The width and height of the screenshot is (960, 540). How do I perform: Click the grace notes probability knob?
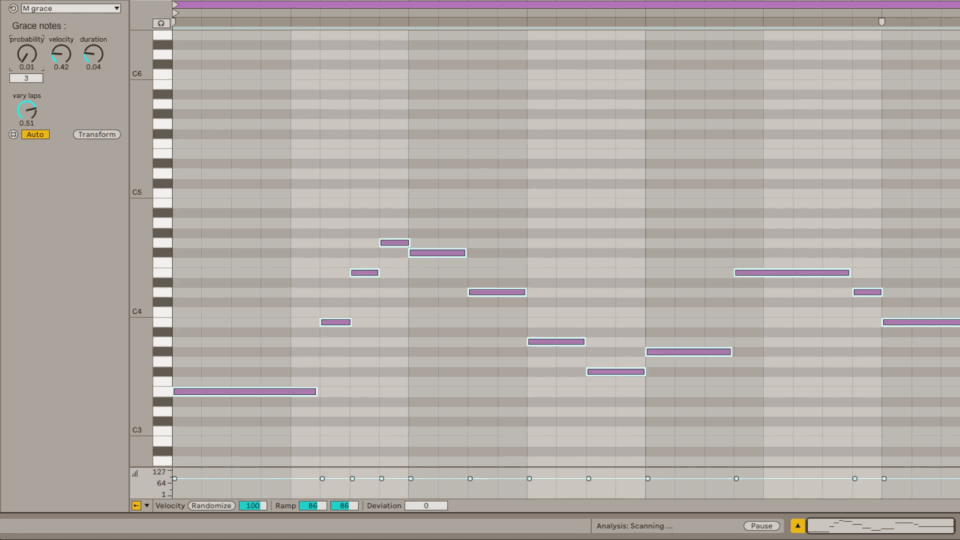[27, 55]
